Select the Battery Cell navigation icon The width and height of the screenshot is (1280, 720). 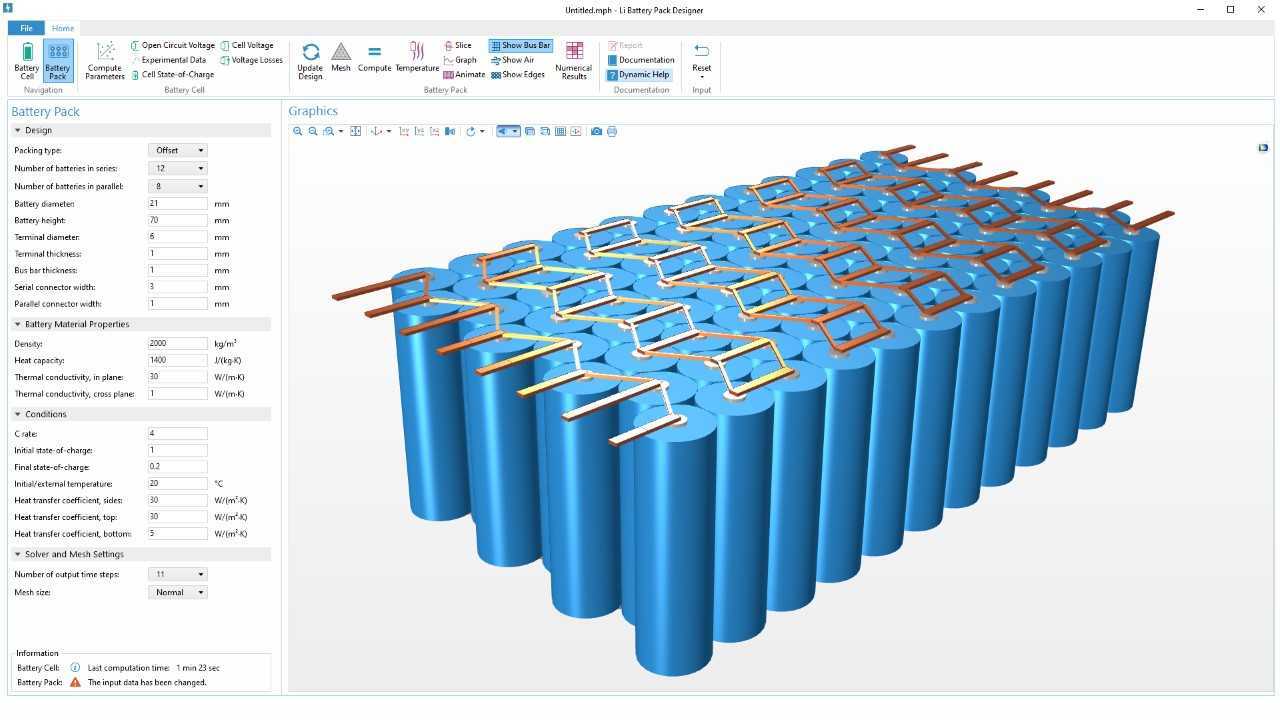tap(26, 60)
